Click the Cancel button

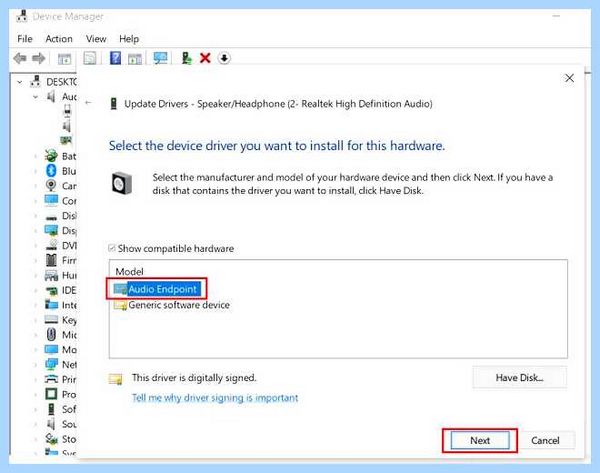coord(545,440)
